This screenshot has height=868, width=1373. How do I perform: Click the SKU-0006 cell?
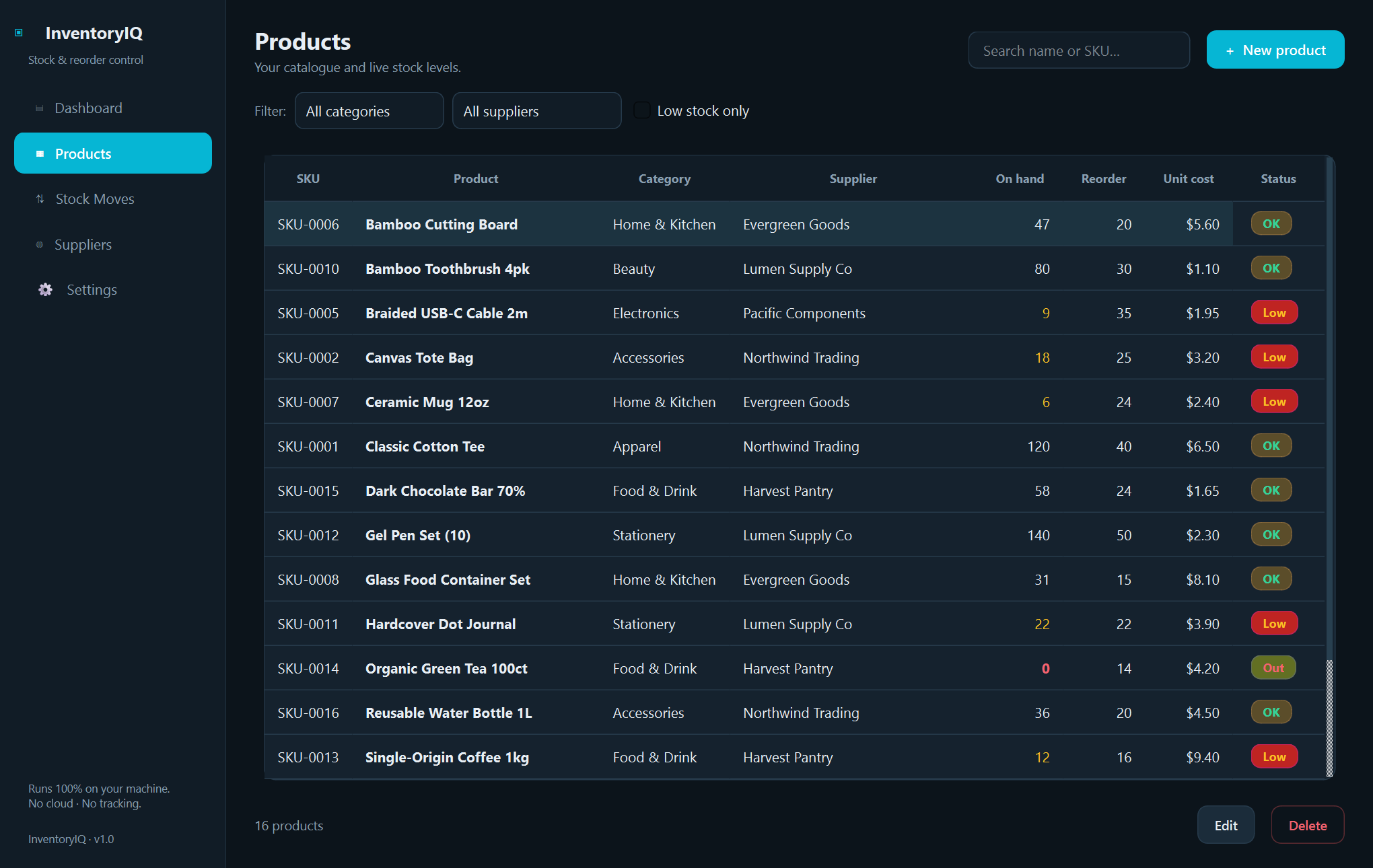[308, 225]
